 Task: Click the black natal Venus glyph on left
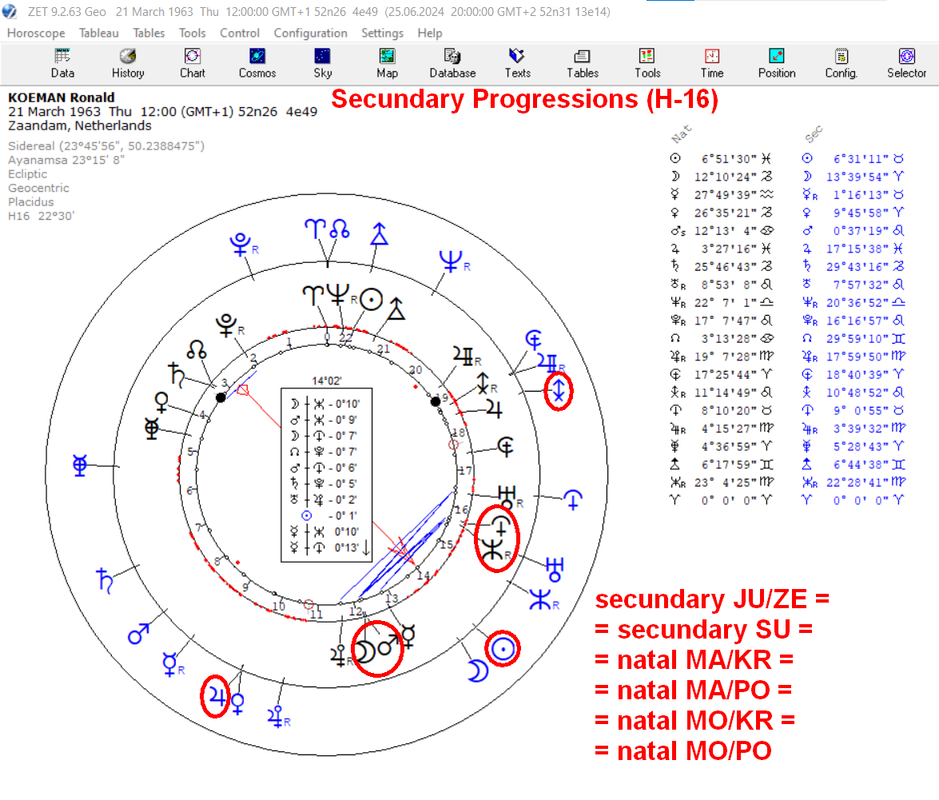[x=162, y=402]
